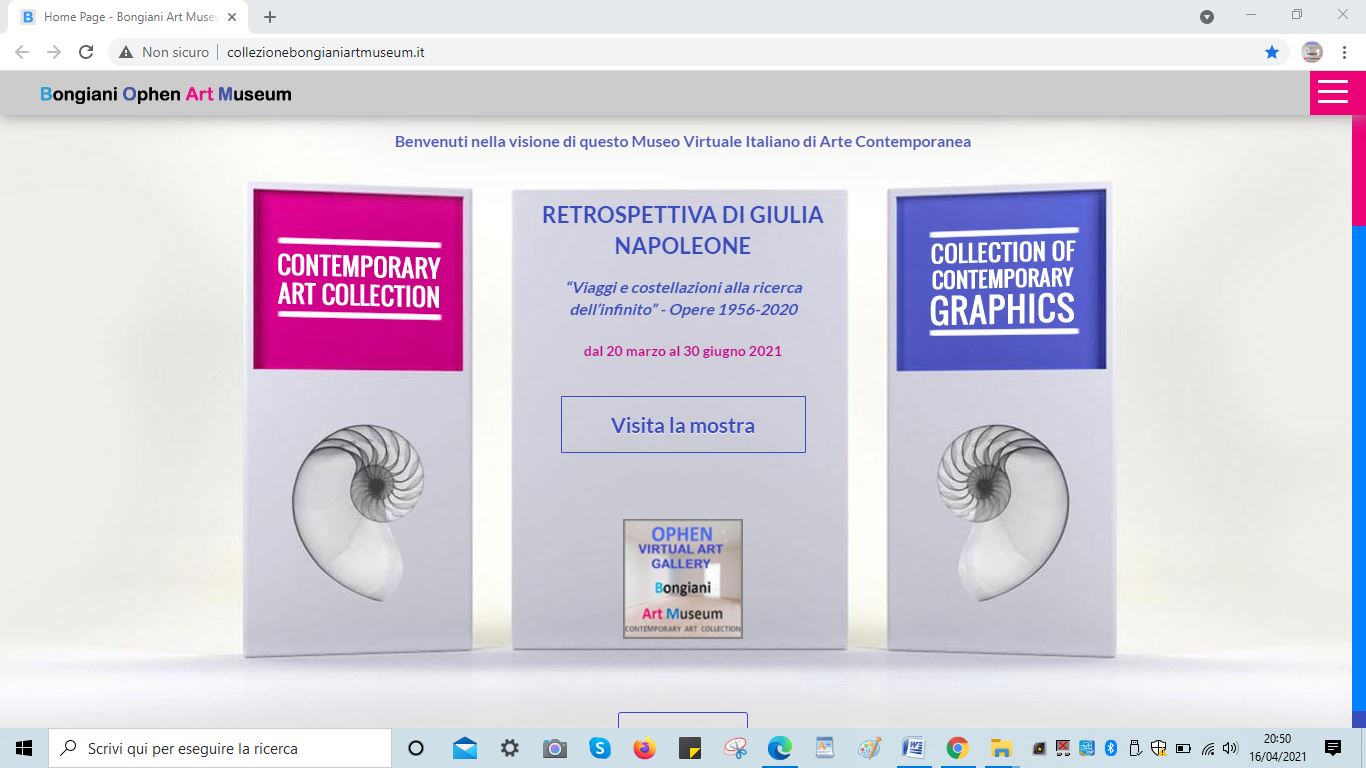Expand the circular dropdown arrow in title bar
The height and width of the screenshot is (768, 1366).
click(x=1206, y=16)
